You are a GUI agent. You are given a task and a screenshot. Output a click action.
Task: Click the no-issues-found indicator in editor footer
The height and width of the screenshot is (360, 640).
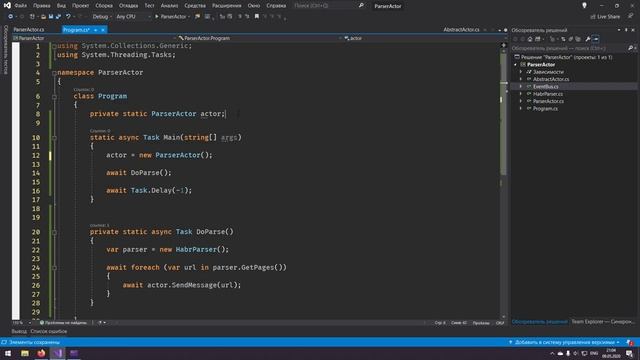coord(64,323)
